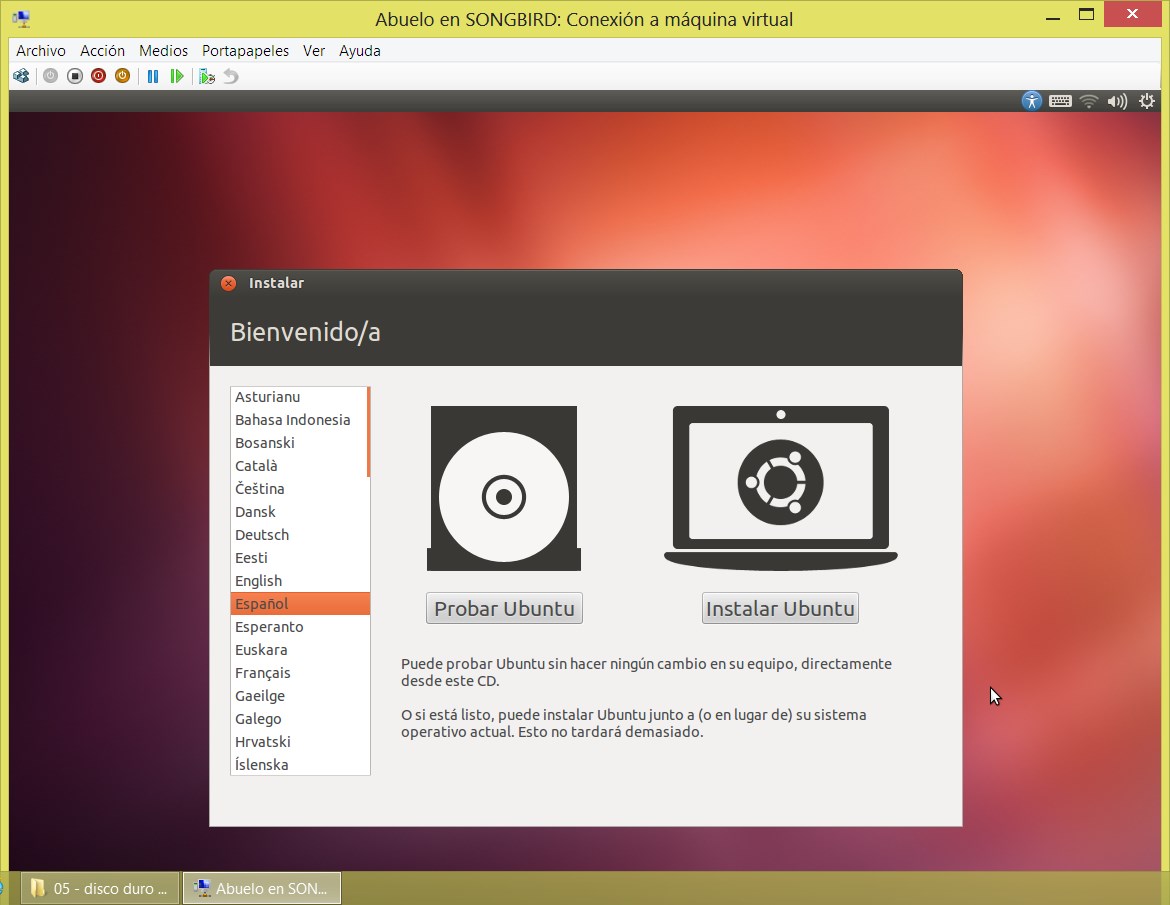Pause the virtual machine

153,76
